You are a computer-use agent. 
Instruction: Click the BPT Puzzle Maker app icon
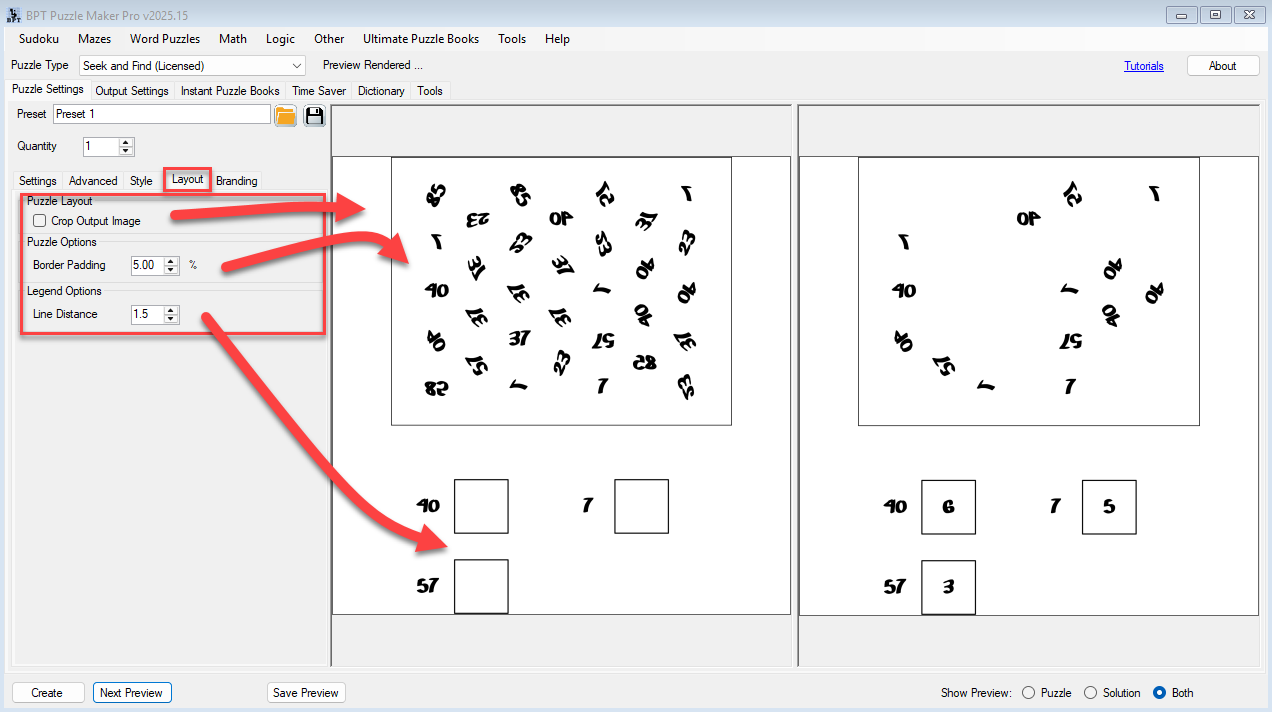[x=13, y=15]
